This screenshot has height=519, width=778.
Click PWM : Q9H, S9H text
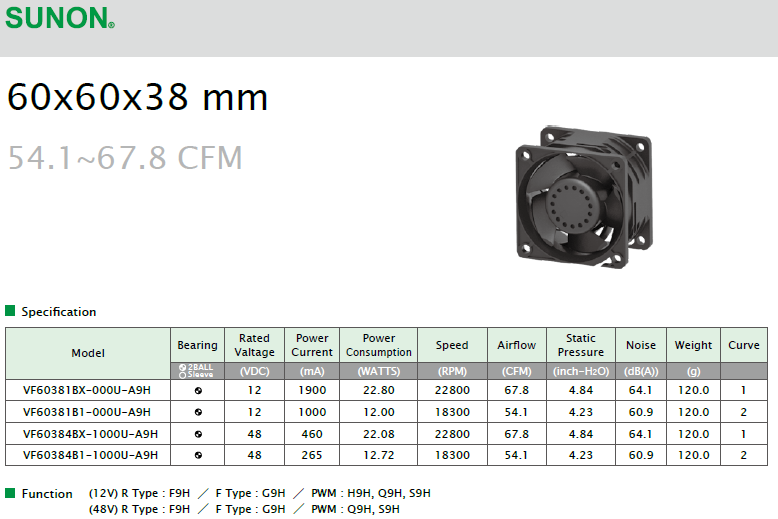(x=355, y=509)
